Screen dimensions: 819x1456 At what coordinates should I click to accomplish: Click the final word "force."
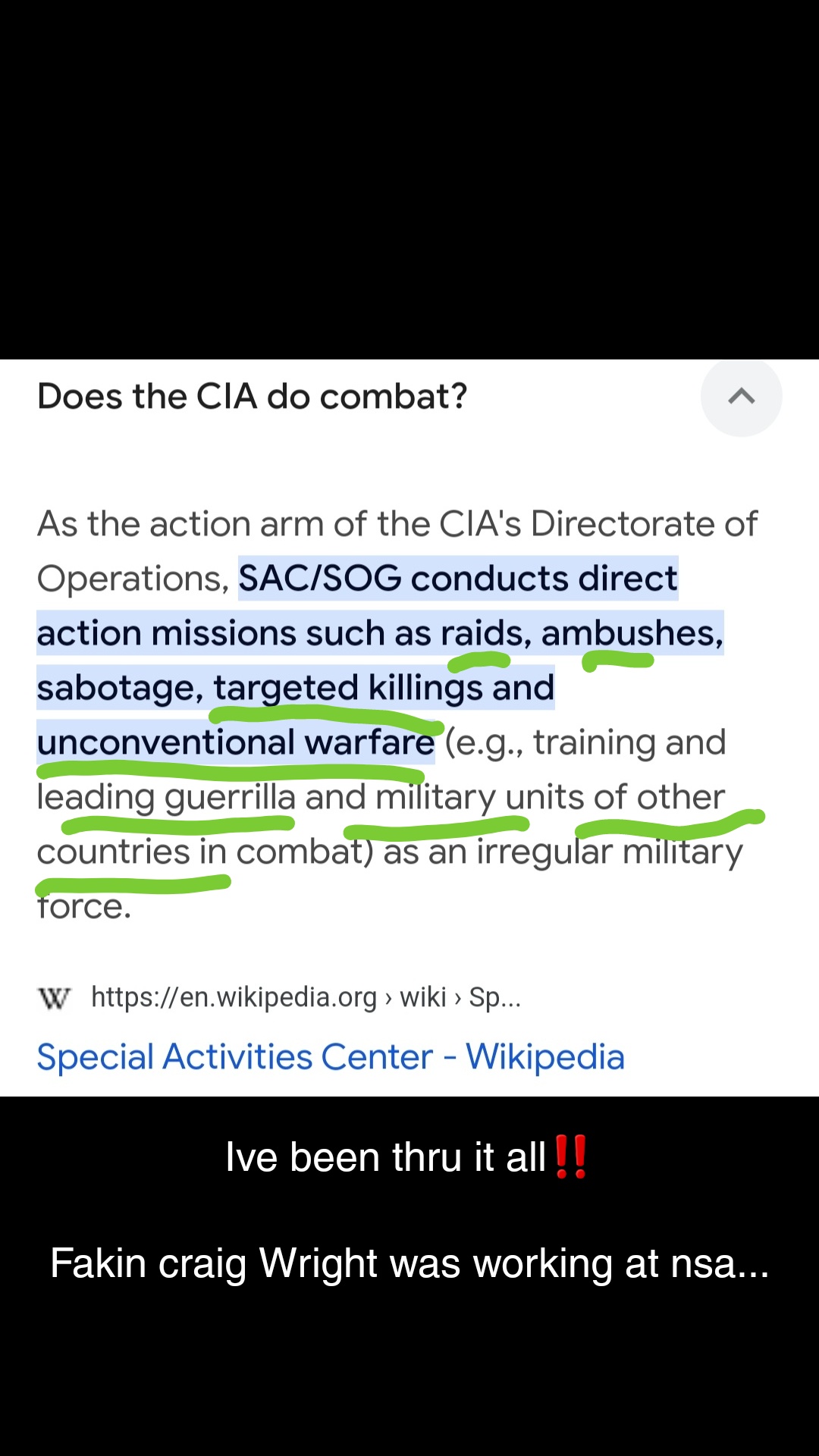tap(84, 906)
